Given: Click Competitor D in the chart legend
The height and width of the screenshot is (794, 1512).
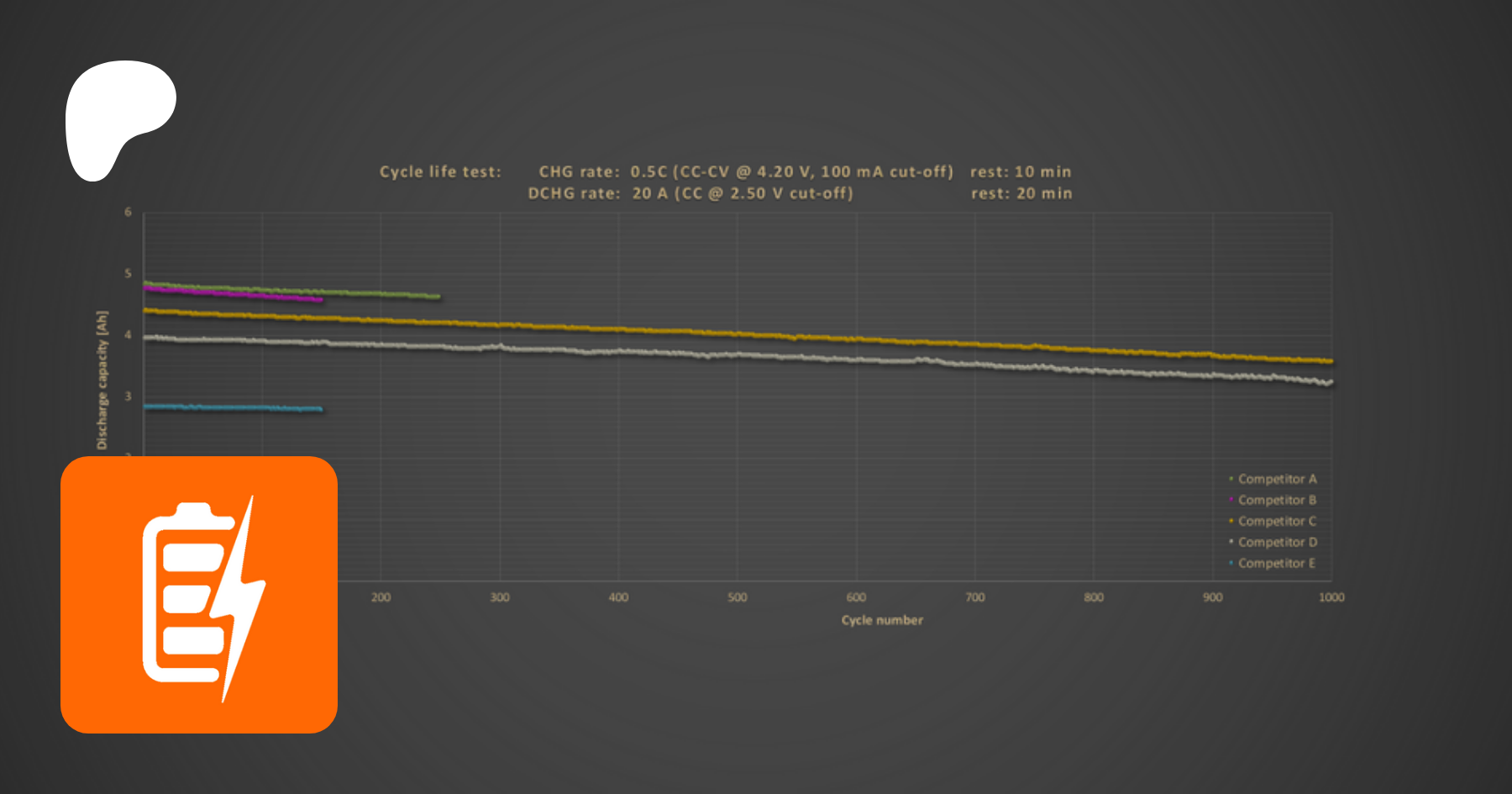Looking at the screenshot, I should (1276, 542).
